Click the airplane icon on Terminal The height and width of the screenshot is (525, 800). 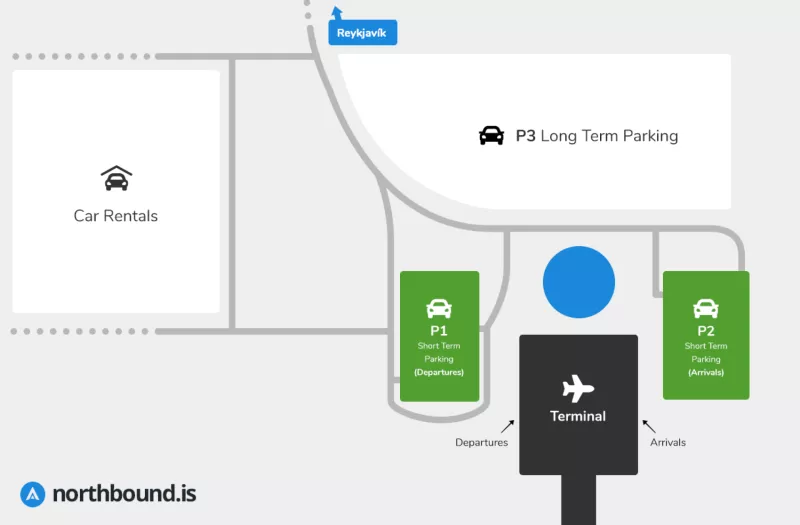(578, 389)
